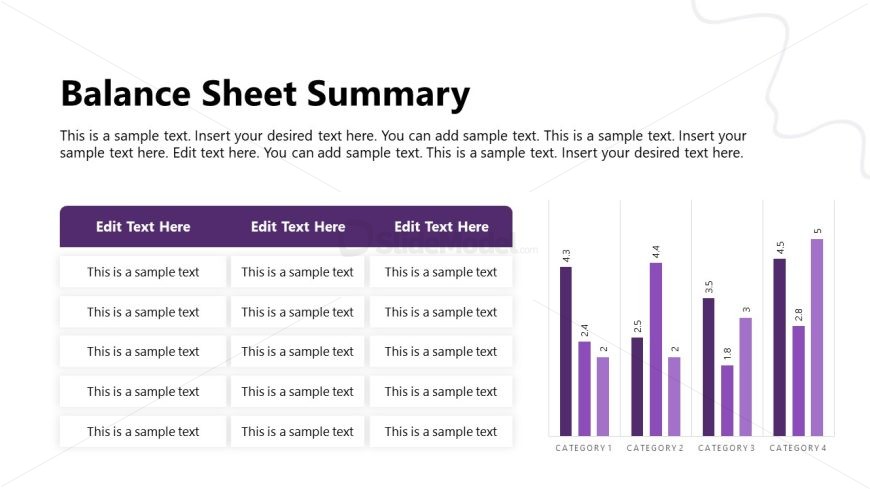The width and height of the screenshot is (870, 489).
Task: Select the third-row cell in the middle column
Action: pos(298,352)
